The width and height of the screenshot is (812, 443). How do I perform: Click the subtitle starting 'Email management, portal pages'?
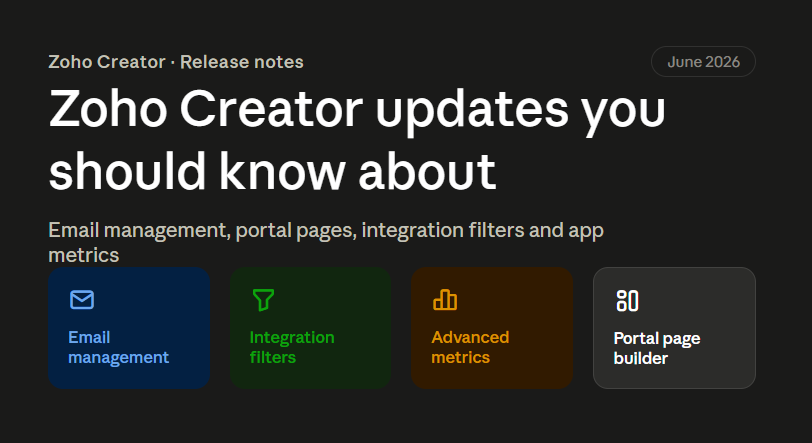(x=326, y=242)
